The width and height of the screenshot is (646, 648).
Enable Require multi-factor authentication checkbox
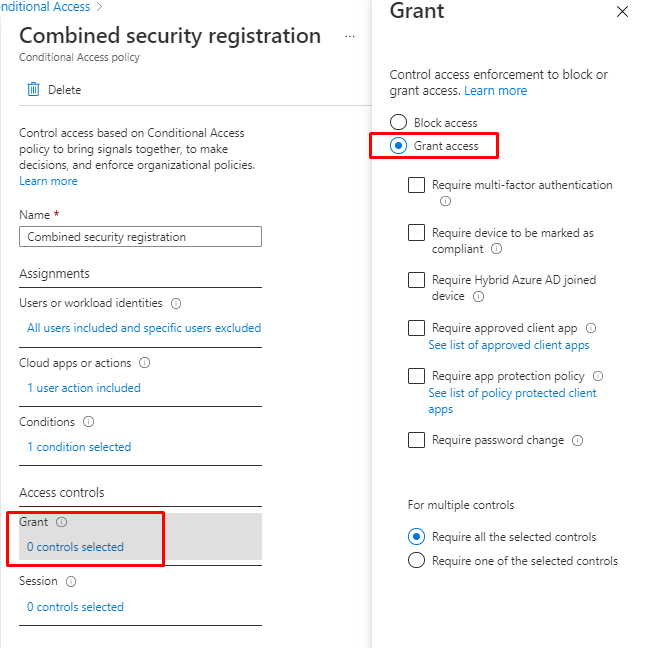[417, 185]
